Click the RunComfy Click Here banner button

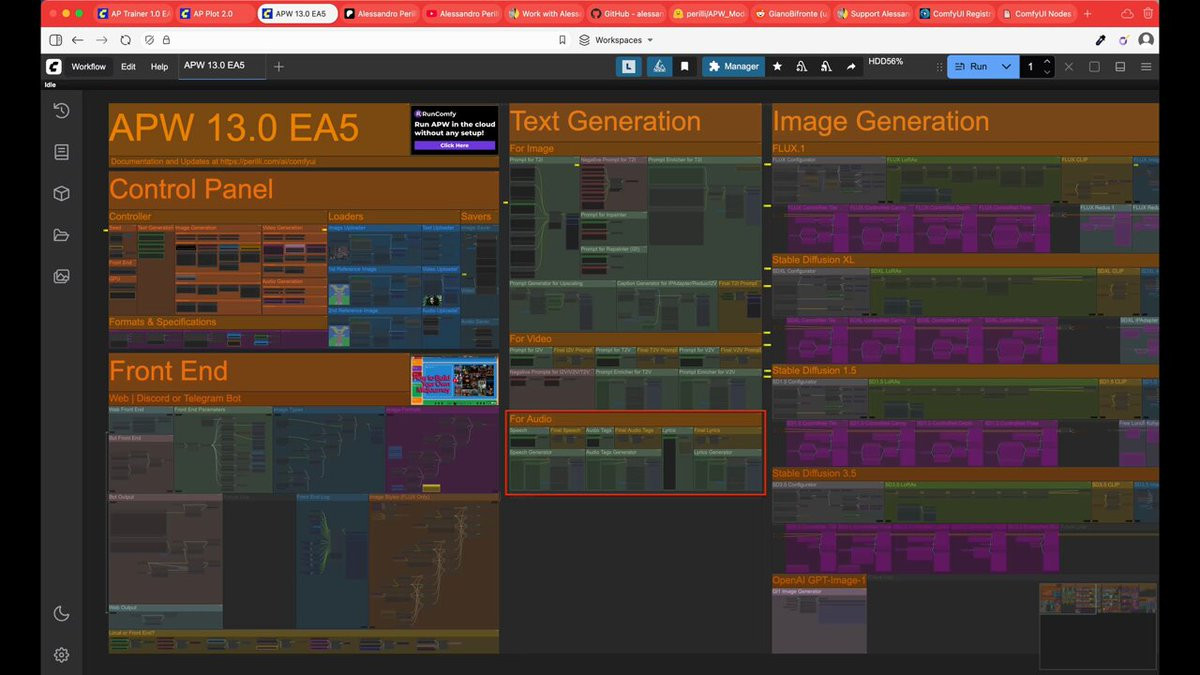click(454, 145)
